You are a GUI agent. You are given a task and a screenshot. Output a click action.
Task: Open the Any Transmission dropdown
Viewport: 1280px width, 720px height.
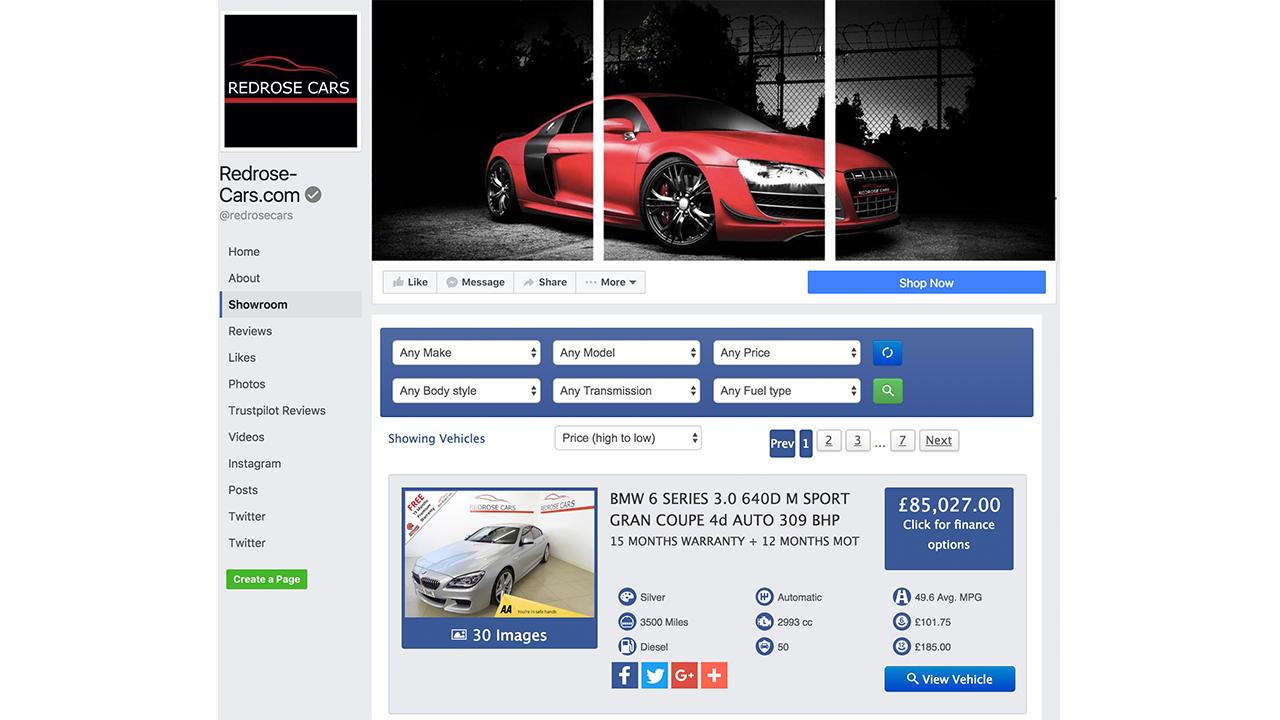click(x=626, y=391)
